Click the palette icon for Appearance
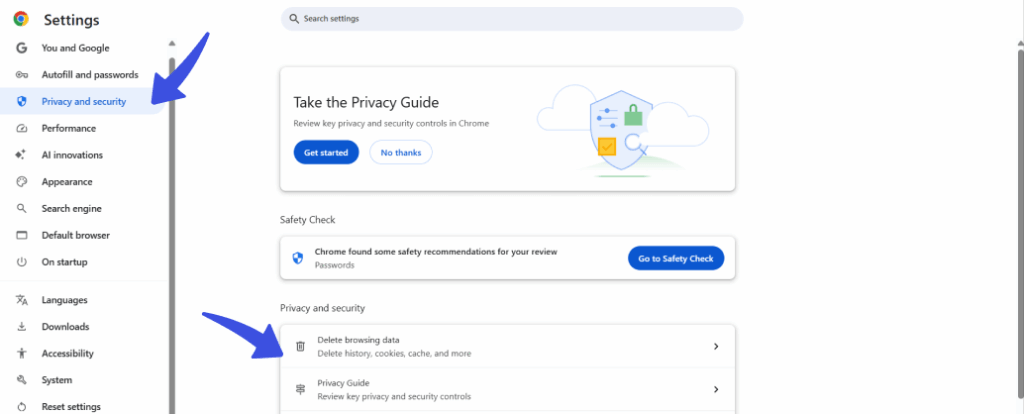1024x414 pixels. click(x=22, y=182)
